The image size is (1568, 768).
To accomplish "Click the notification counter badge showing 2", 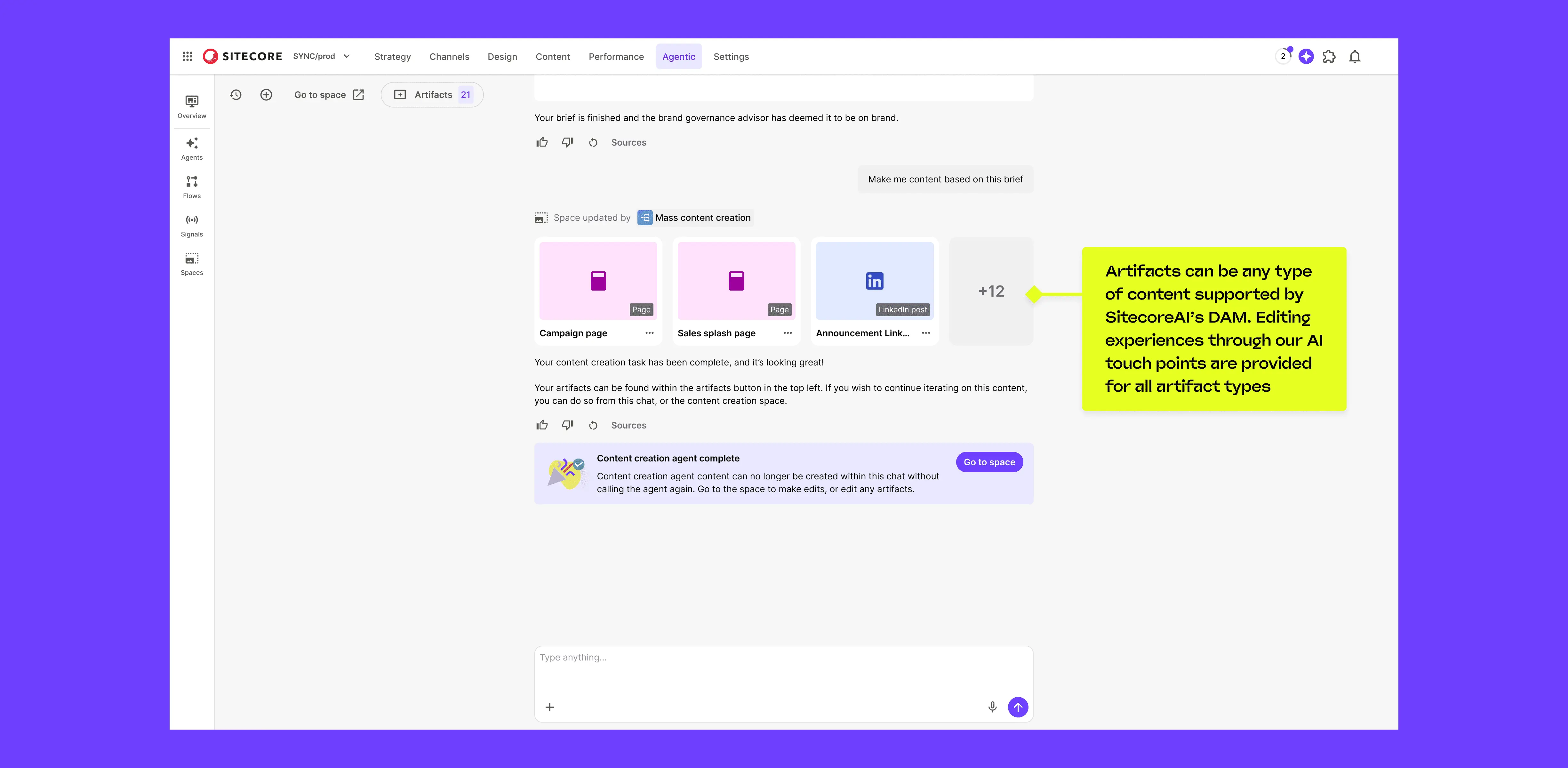I will coord(1283,56).
